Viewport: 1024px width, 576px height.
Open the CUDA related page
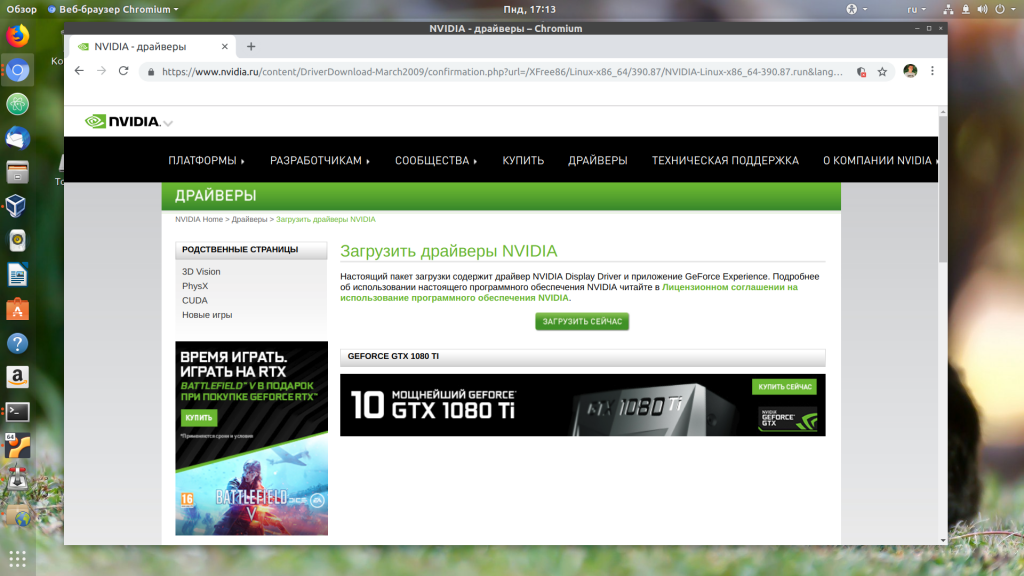195,300
